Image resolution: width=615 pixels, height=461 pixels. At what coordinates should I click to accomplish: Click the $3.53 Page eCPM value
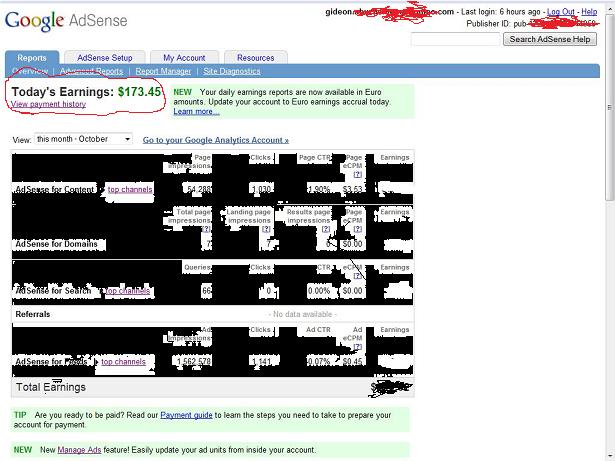[x=352, y=189]
